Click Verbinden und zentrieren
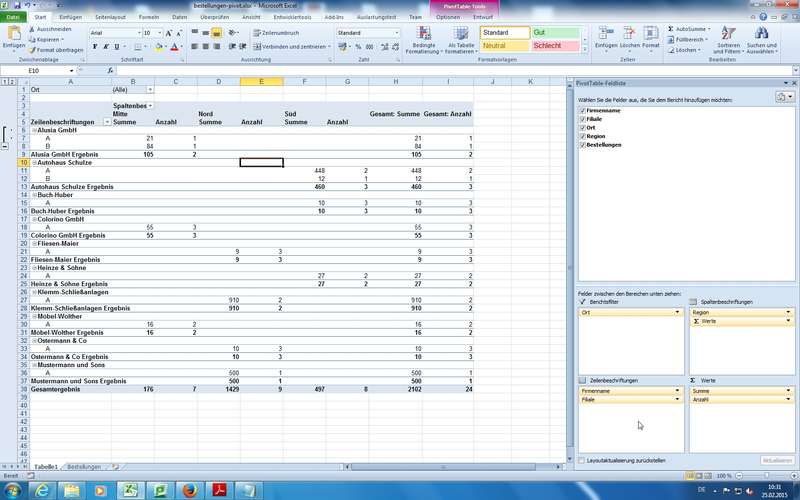800x500 pixels. click(289, 47)
